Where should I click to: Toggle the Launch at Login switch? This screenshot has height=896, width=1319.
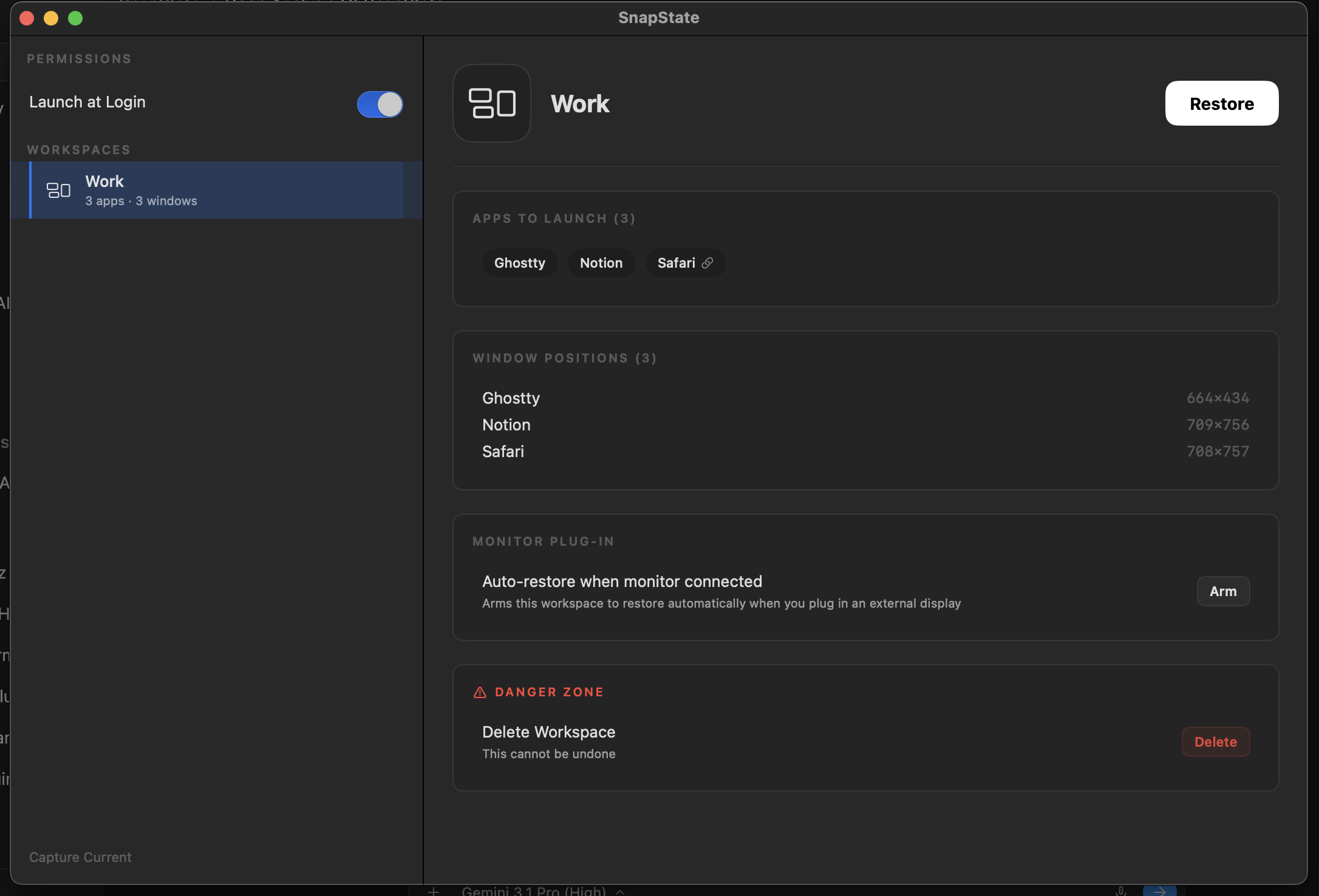pyautogui.click(x=380, y=104)
